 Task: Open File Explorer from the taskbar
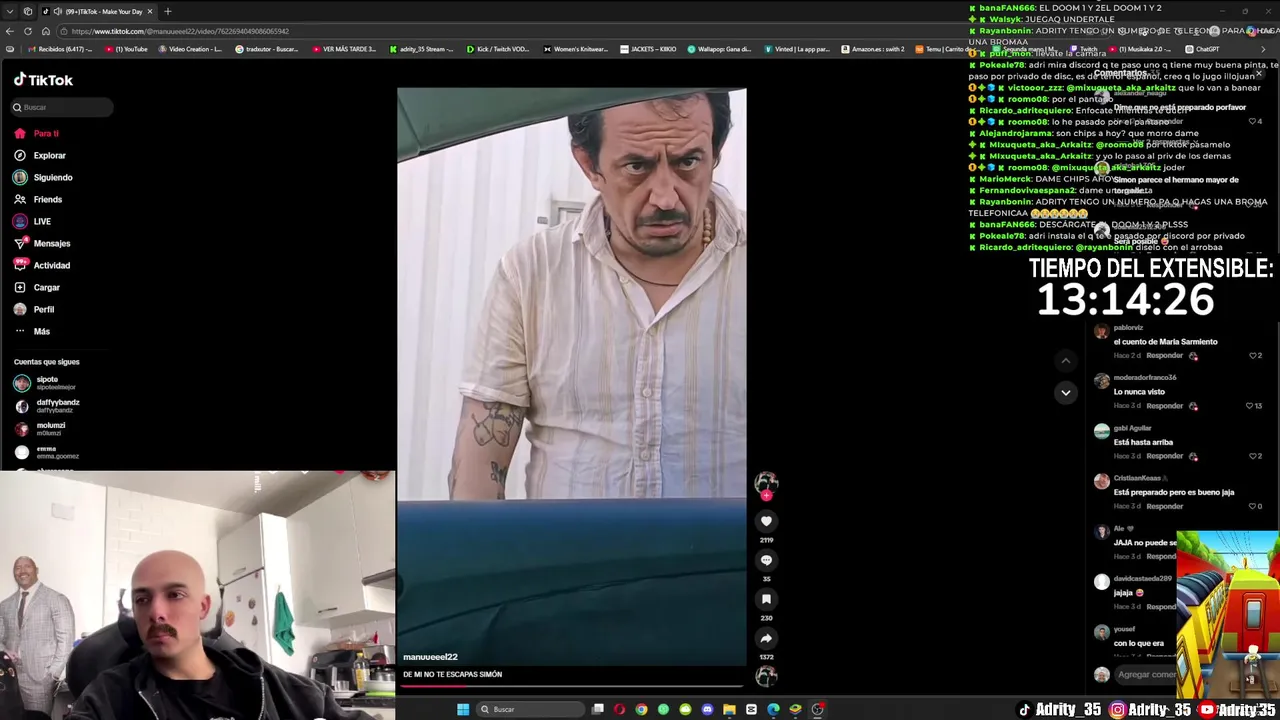[x=729, y=710]
